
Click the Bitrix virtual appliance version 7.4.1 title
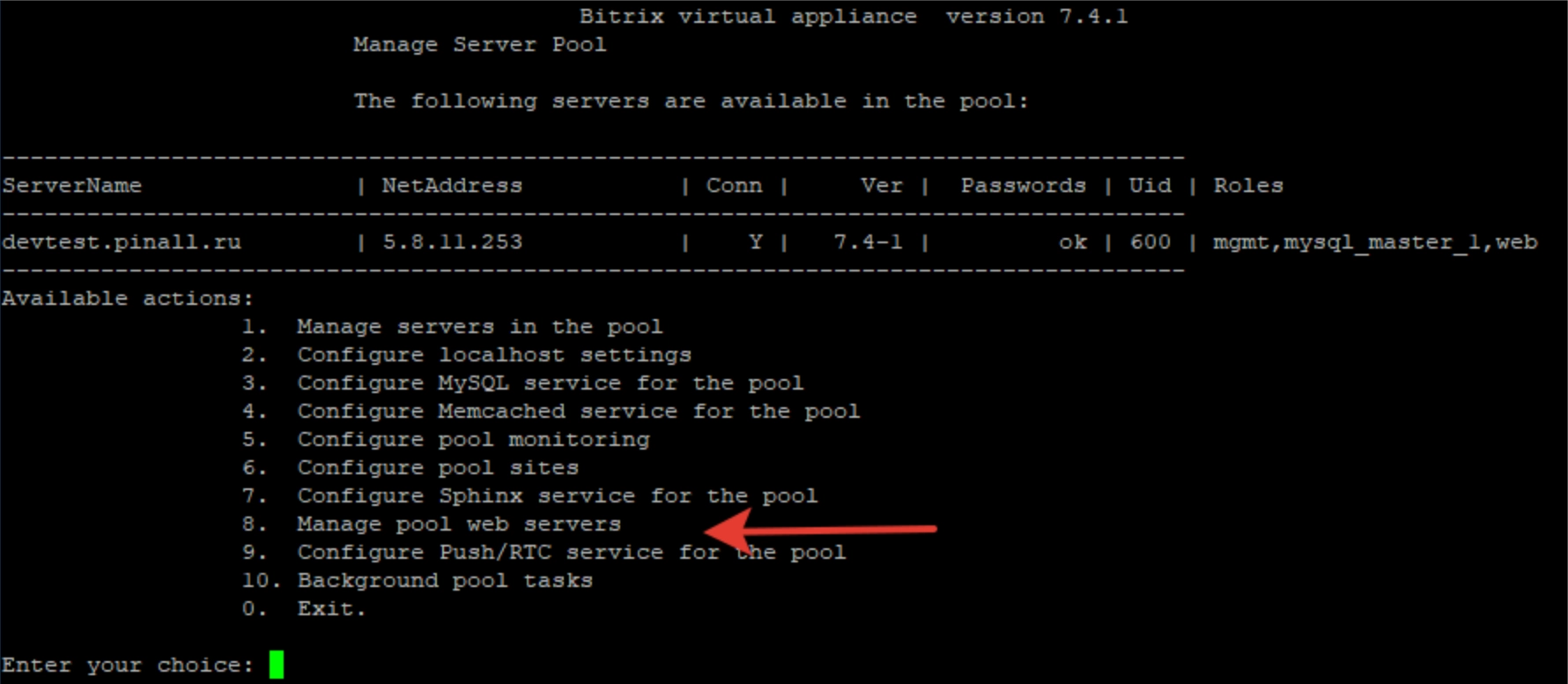click(854, 17)
